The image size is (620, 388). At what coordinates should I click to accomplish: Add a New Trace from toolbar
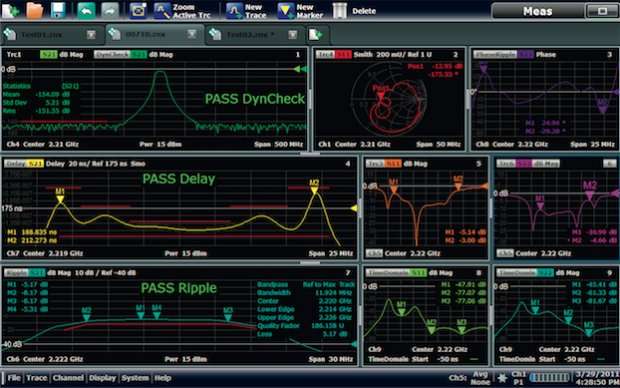246,11
